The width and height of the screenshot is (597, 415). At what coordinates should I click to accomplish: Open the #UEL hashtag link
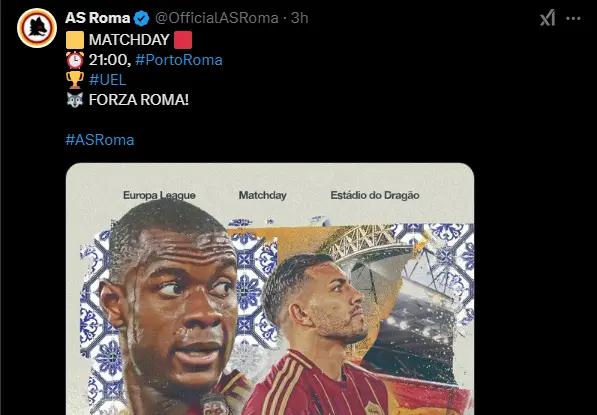107,80
